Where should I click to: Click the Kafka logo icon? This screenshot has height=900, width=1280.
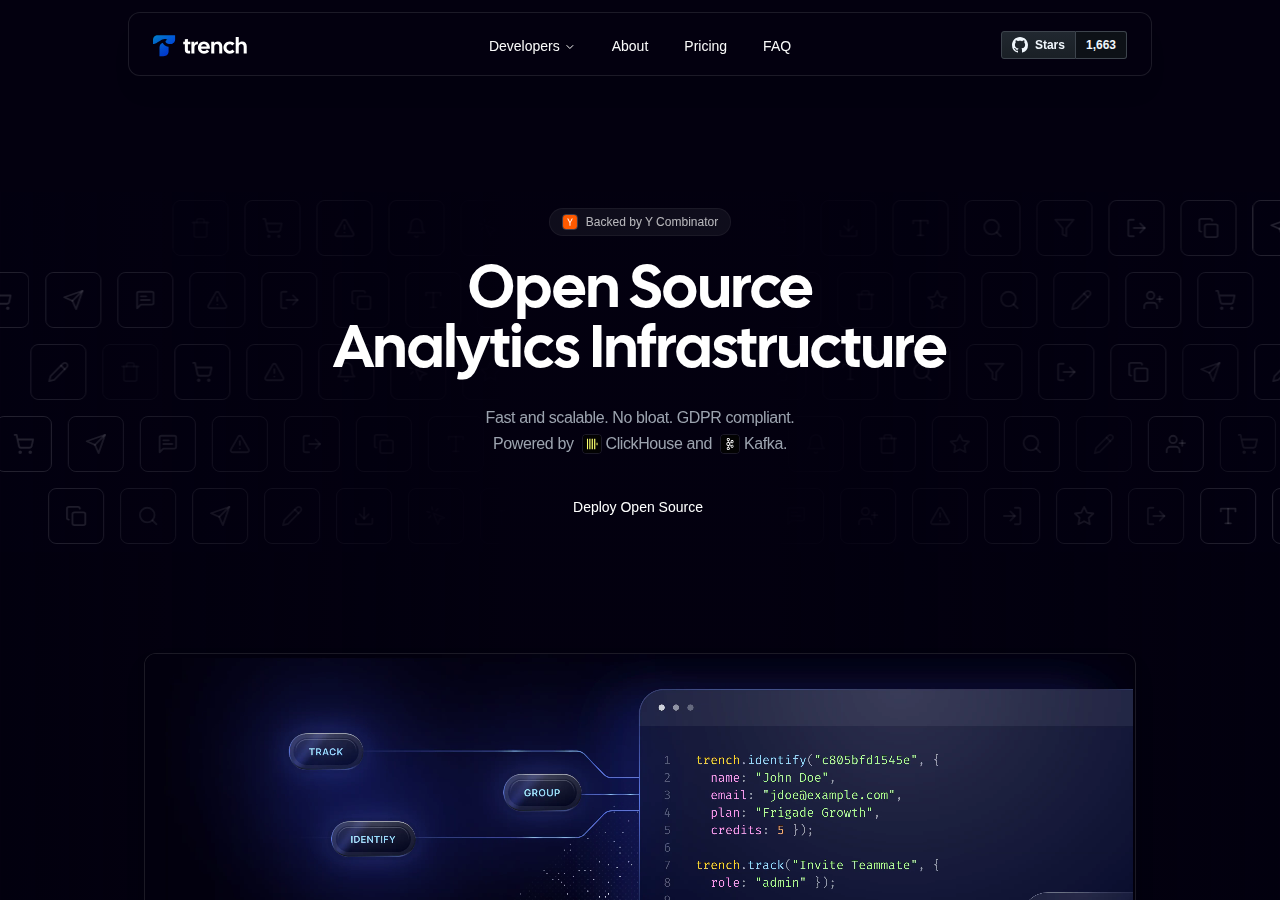[730, 444]
